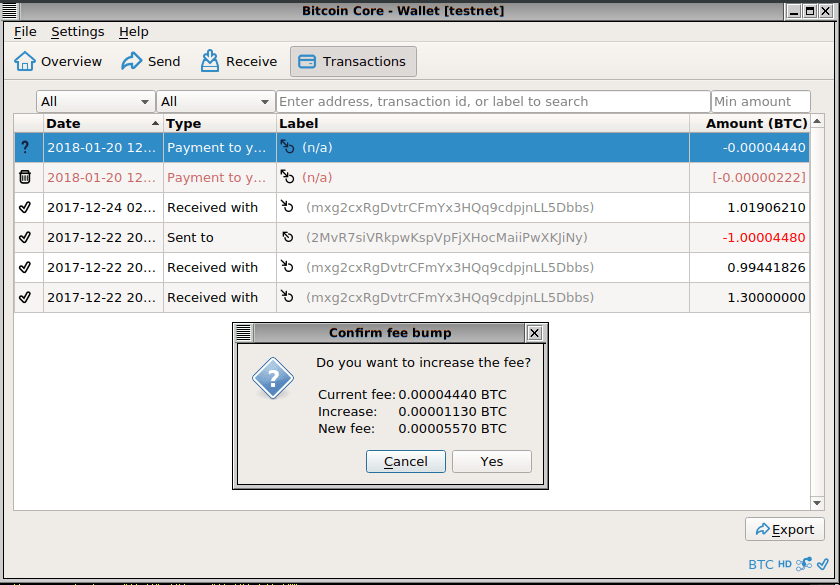Sort transactions by Date column

[x=103, y=123]
